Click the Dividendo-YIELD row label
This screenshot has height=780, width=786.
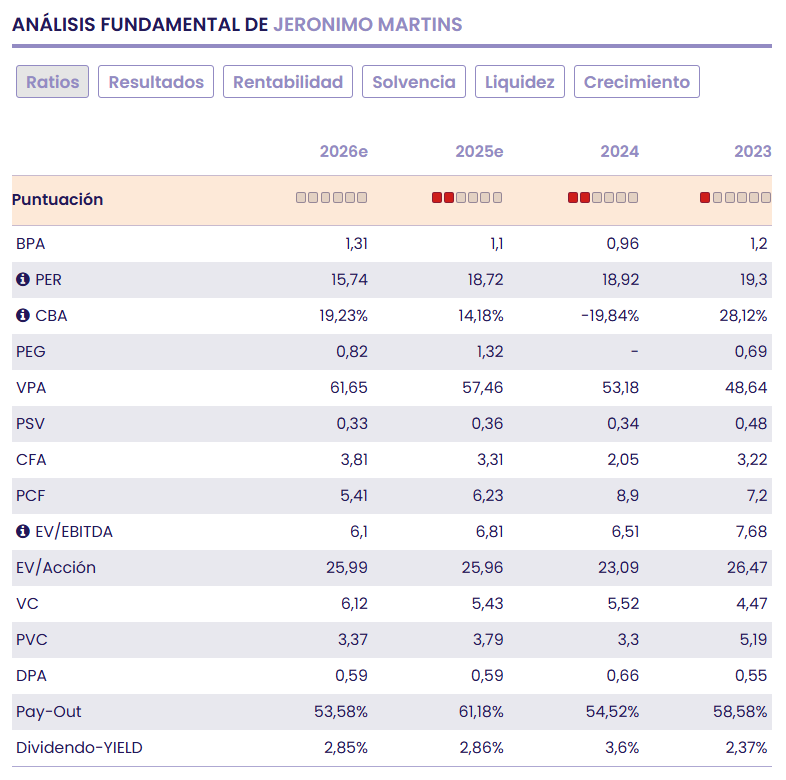point(79,748)
